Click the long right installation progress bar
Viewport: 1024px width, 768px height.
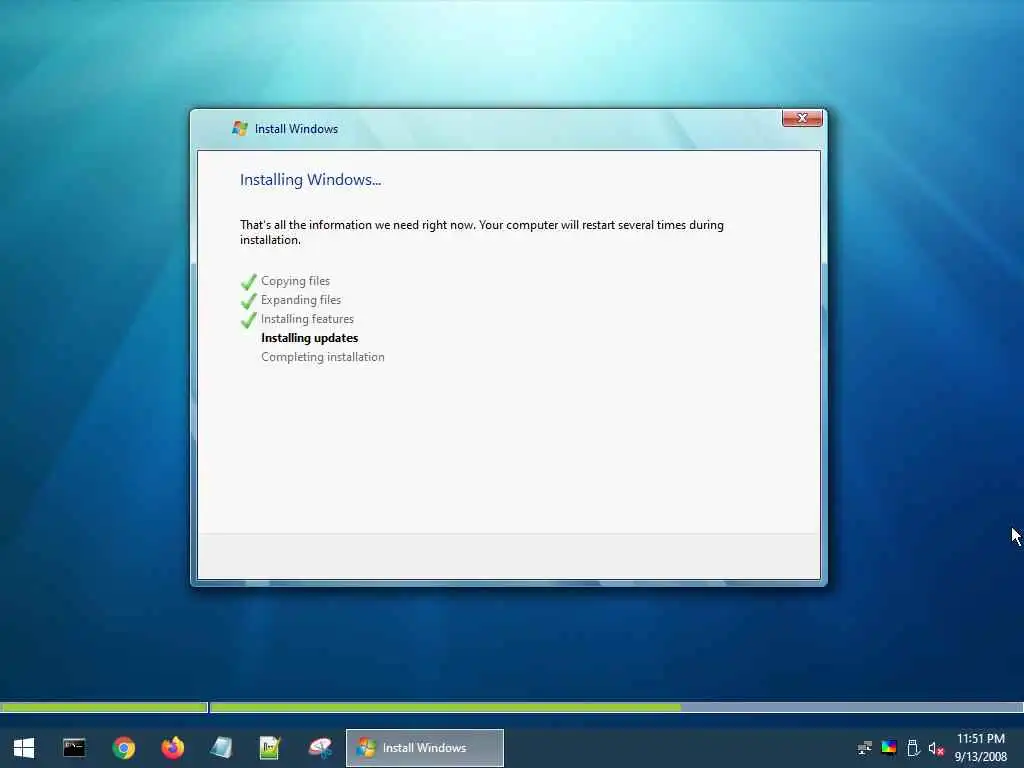(x=616, y=707)
